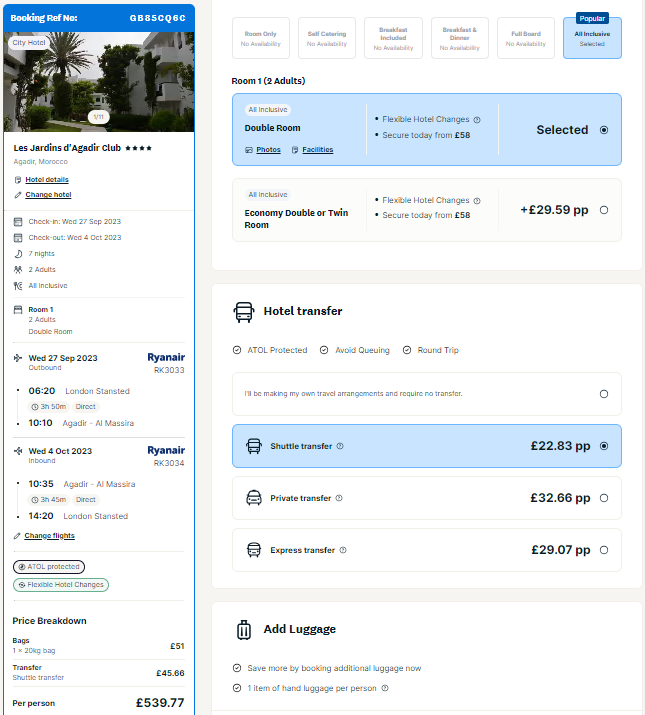Click the Economy room +£29.59 pp price
The height and width of the screenshot is (715, 645).
pyautogui.click(x=554, y=210)
